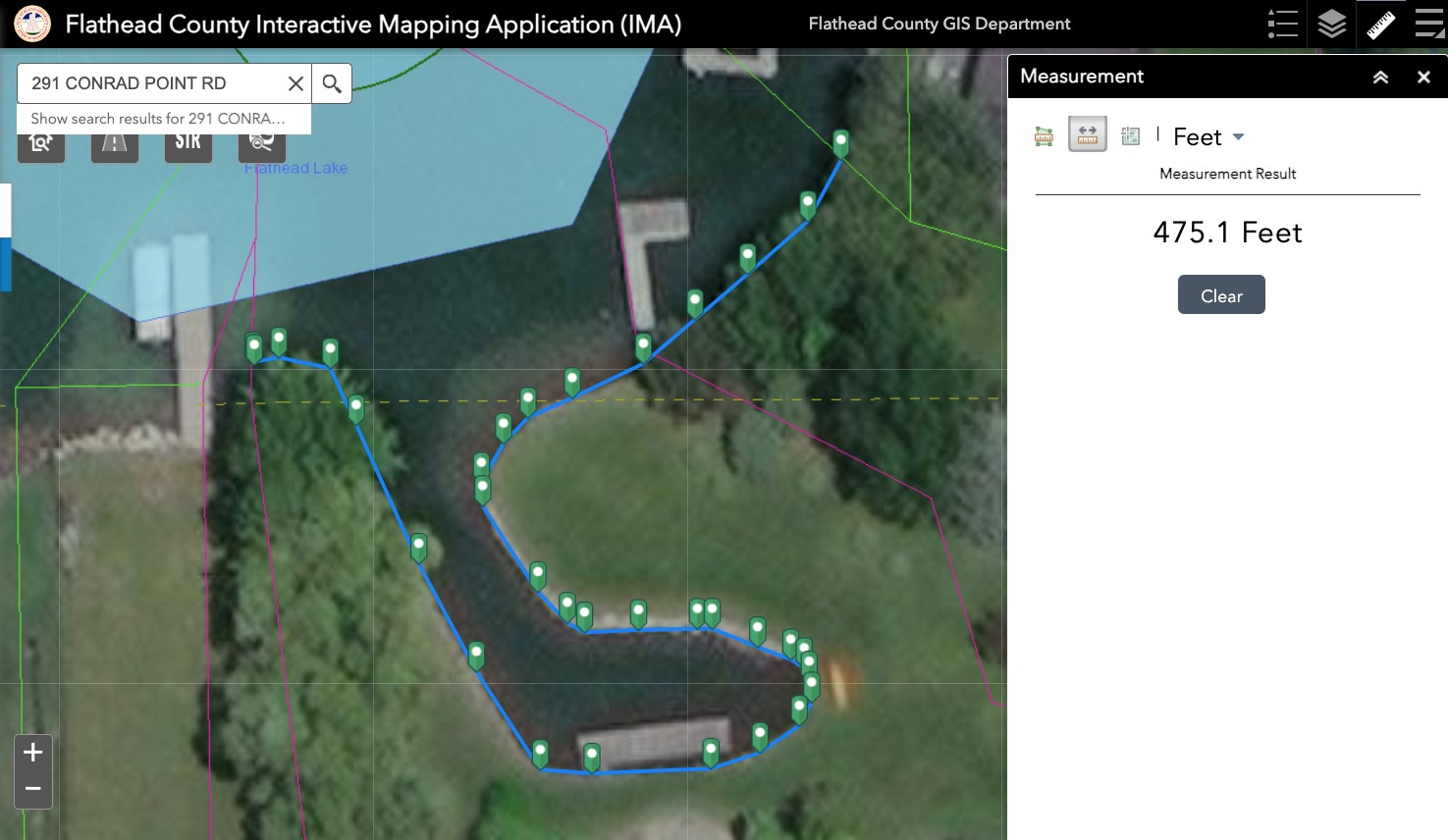Open the rightmost header menu widget
Screen dimensions: 1448x840
1429,24
